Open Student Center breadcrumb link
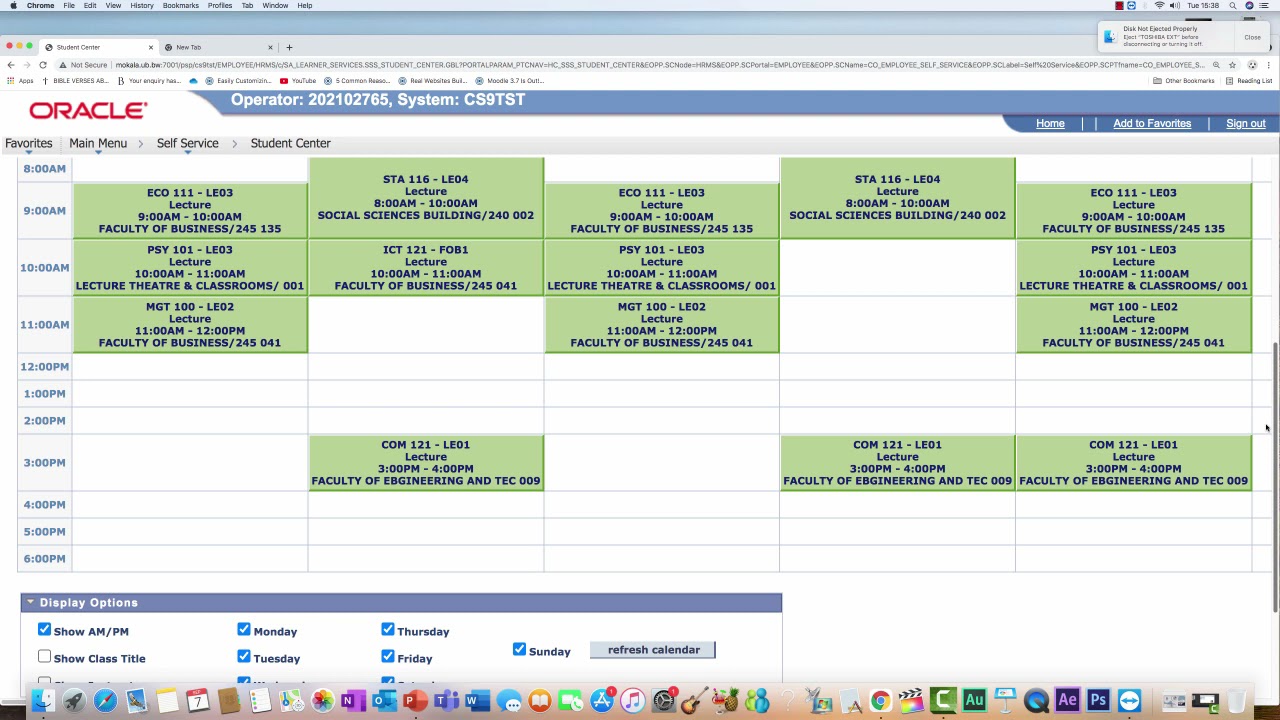The height and width of the screenshot is (720, 1280). (x=290, y=143)
